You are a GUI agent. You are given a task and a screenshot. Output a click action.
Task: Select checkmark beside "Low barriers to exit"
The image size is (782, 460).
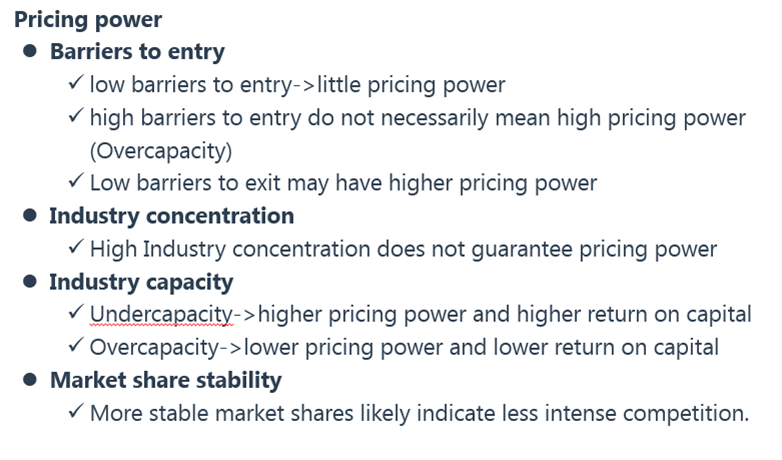click(76, 183)
